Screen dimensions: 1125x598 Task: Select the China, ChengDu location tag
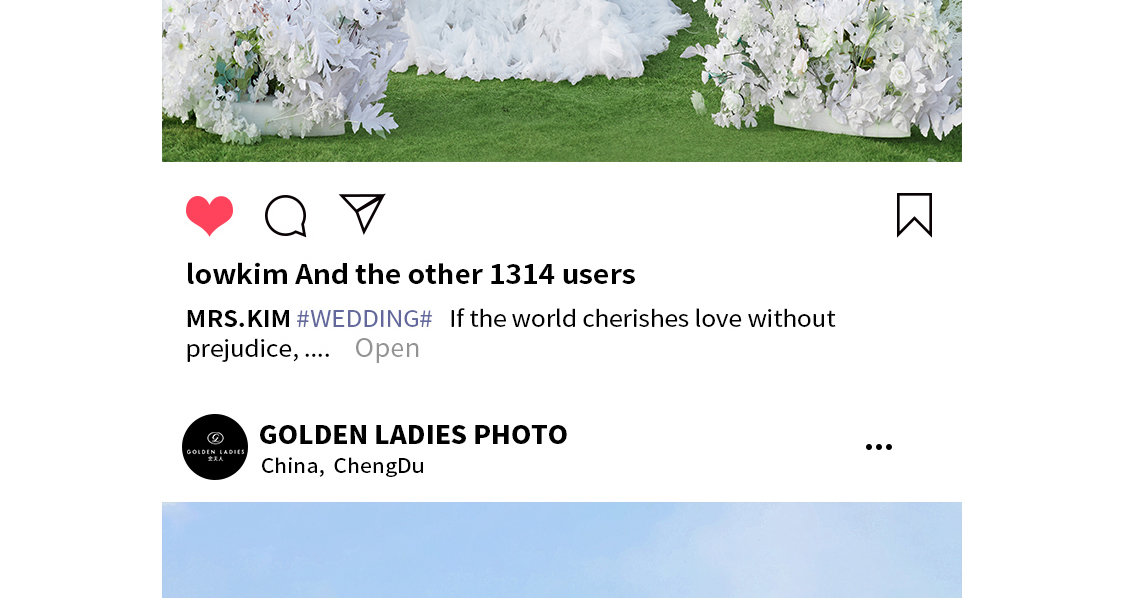(x=342, y=466)
